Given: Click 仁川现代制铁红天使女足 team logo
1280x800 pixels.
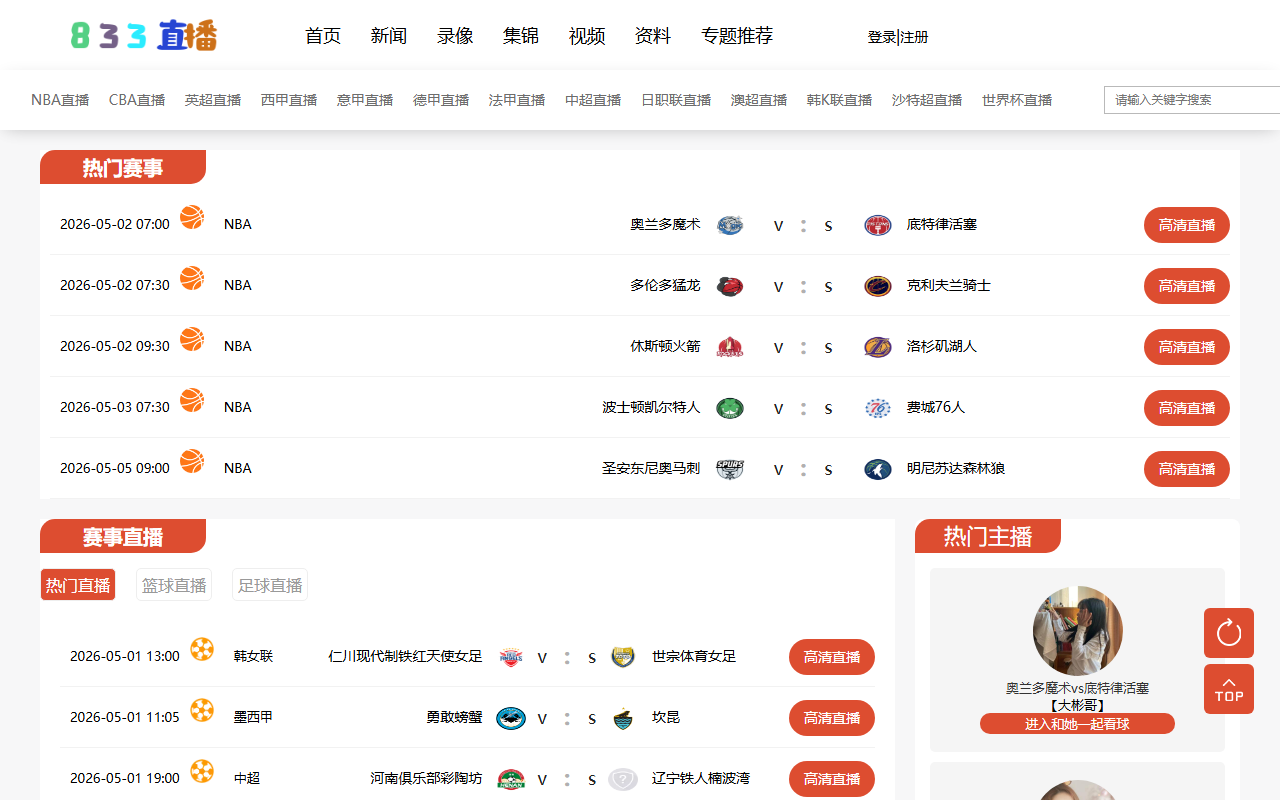Looking at the screenshot, I should (x=511, y=657).
